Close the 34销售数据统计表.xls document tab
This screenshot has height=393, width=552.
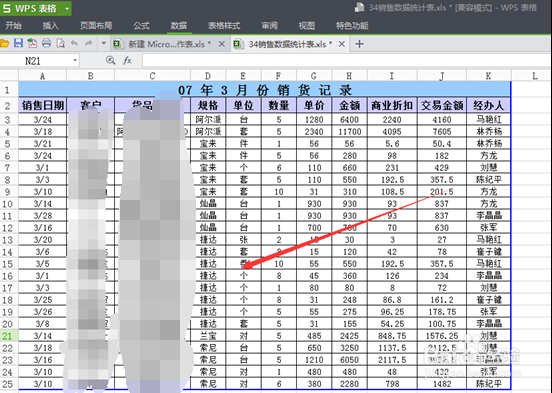(341, 44)
